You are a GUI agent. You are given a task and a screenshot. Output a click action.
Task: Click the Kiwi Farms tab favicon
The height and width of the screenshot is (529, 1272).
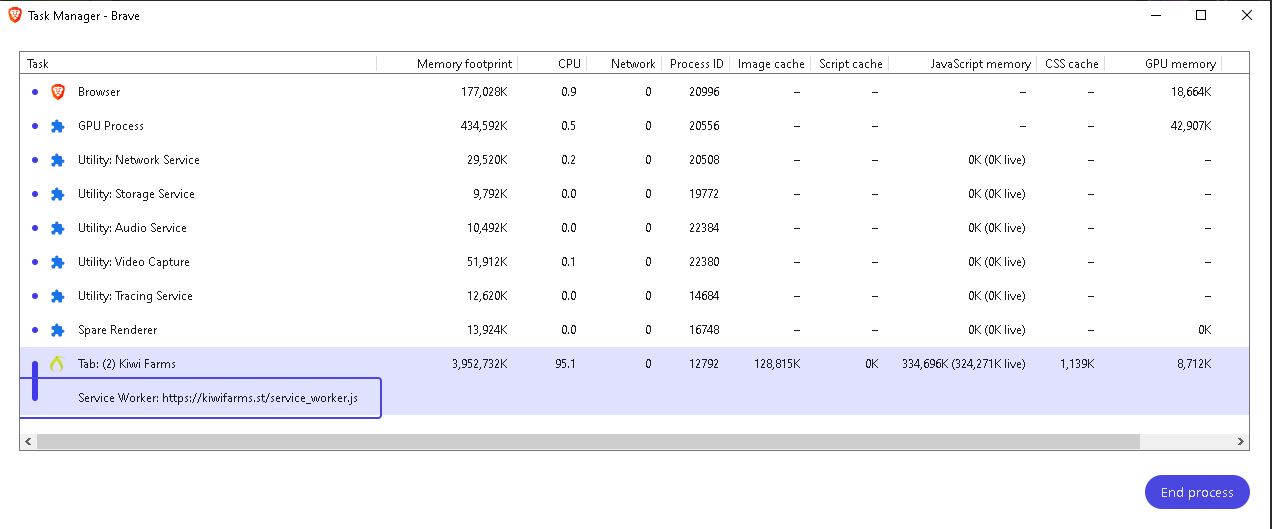click(58, 364)
